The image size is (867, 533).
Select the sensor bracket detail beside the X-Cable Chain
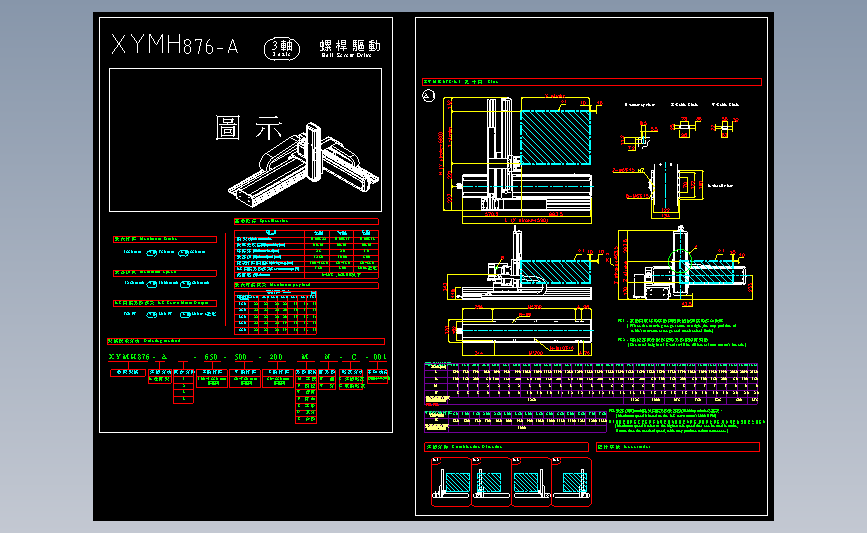tap(640, 136)
